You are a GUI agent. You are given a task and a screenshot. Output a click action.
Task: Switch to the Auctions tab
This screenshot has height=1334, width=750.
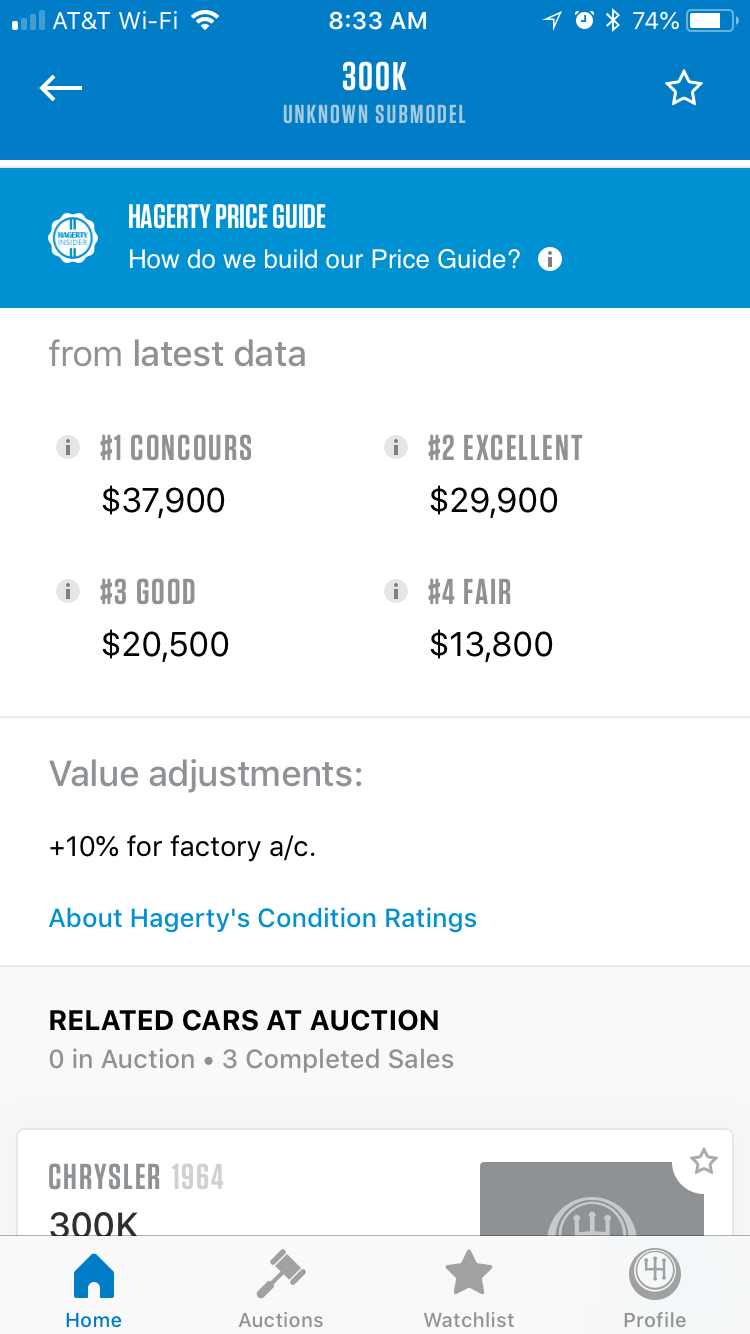[x=281, y=1289]
